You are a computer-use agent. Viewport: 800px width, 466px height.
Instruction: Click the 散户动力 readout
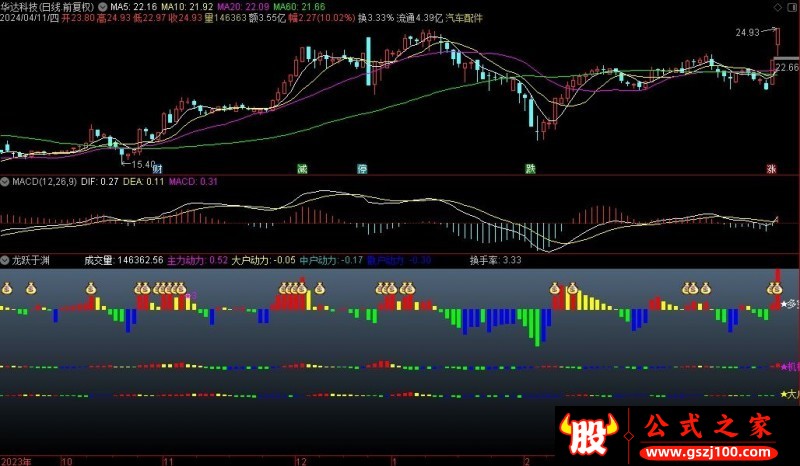(x=399, y=260)
